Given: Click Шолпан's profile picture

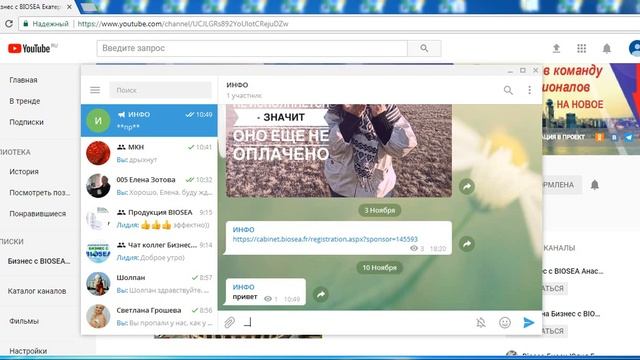Looking at the screenshot, I should click(98, 284).
